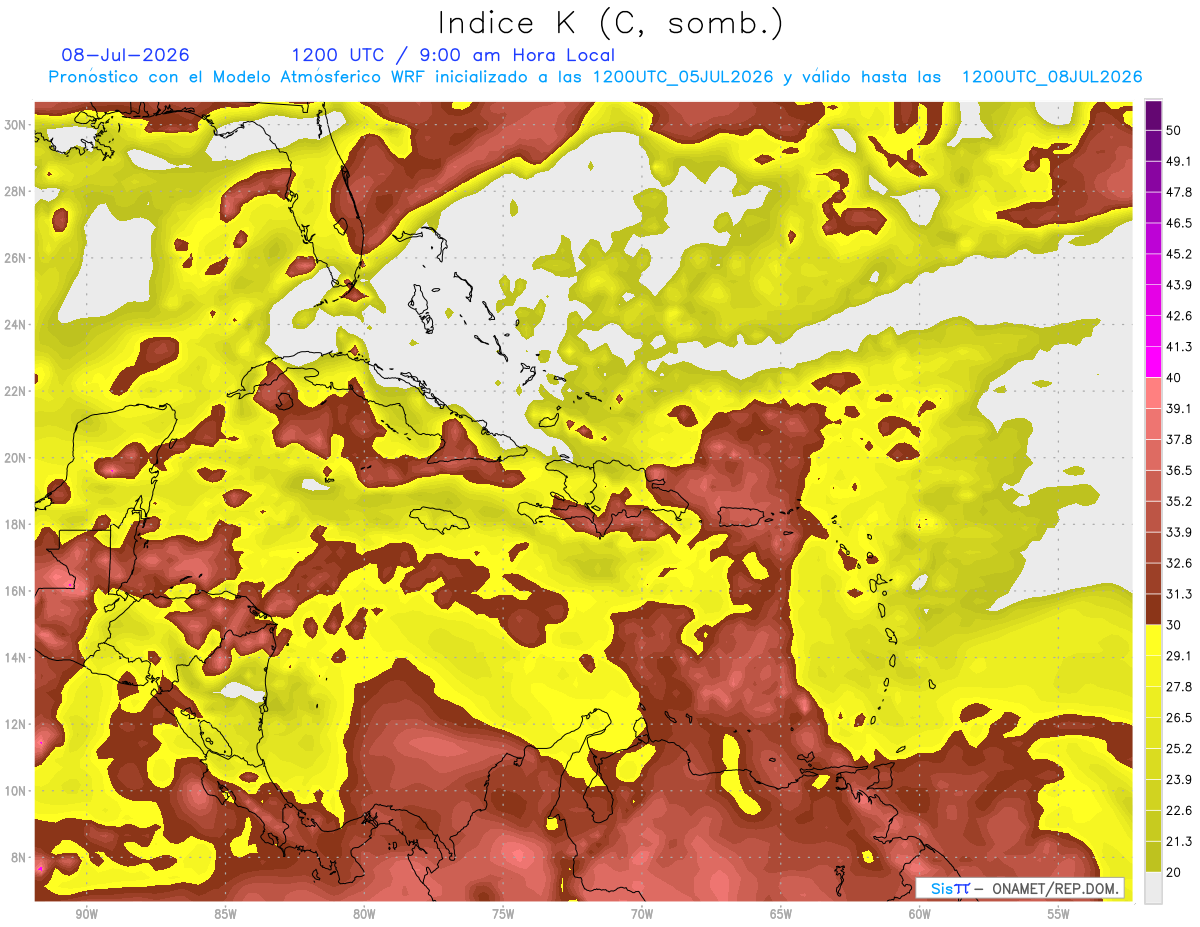Click the colorbar label "36.5"
Screen dimensions: 1200x927
pyautogui.click(x=1179, y=470)
